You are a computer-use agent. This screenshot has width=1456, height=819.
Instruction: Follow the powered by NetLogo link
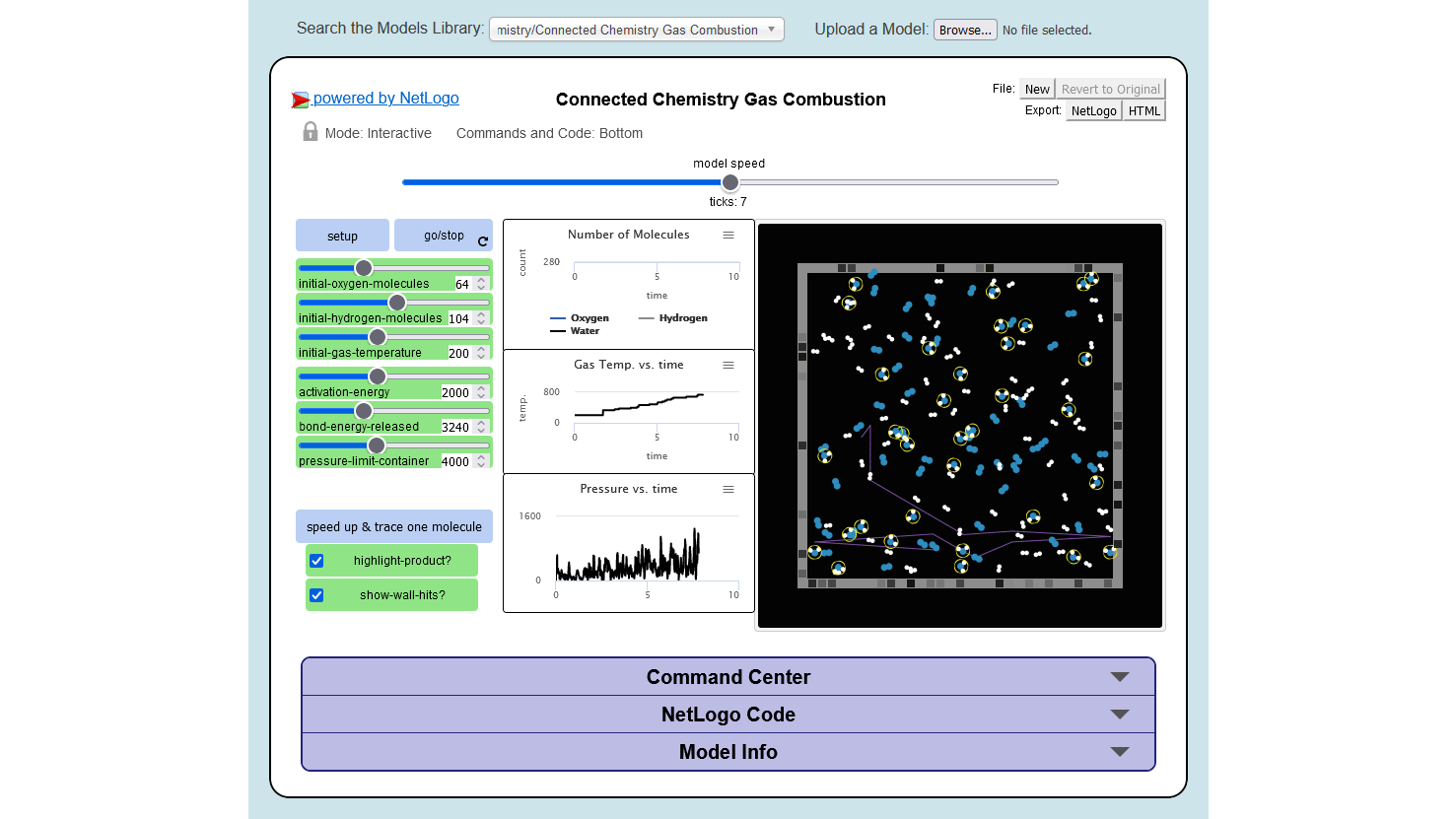pos(385,98)
